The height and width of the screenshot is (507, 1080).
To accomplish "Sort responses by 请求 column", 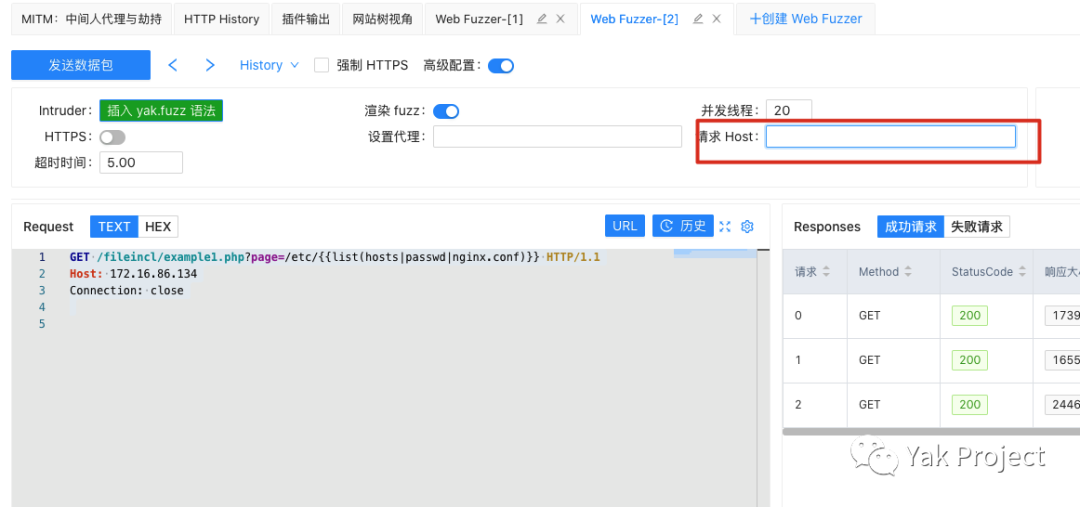I will pyautogui.click(x=826, y=272).
